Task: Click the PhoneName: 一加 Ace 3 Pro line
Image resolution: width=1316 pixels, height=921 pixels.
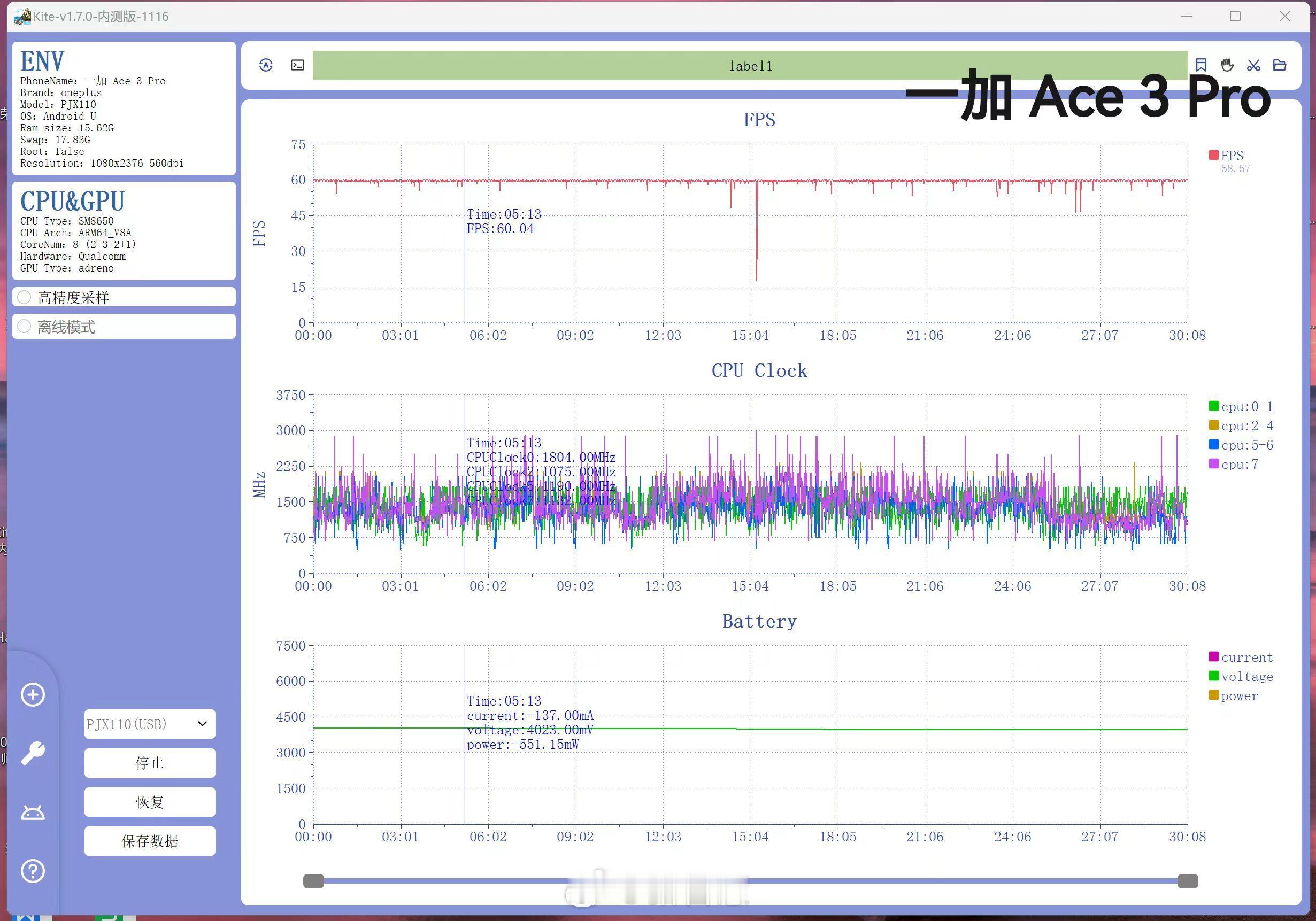Action: point(93,81)
